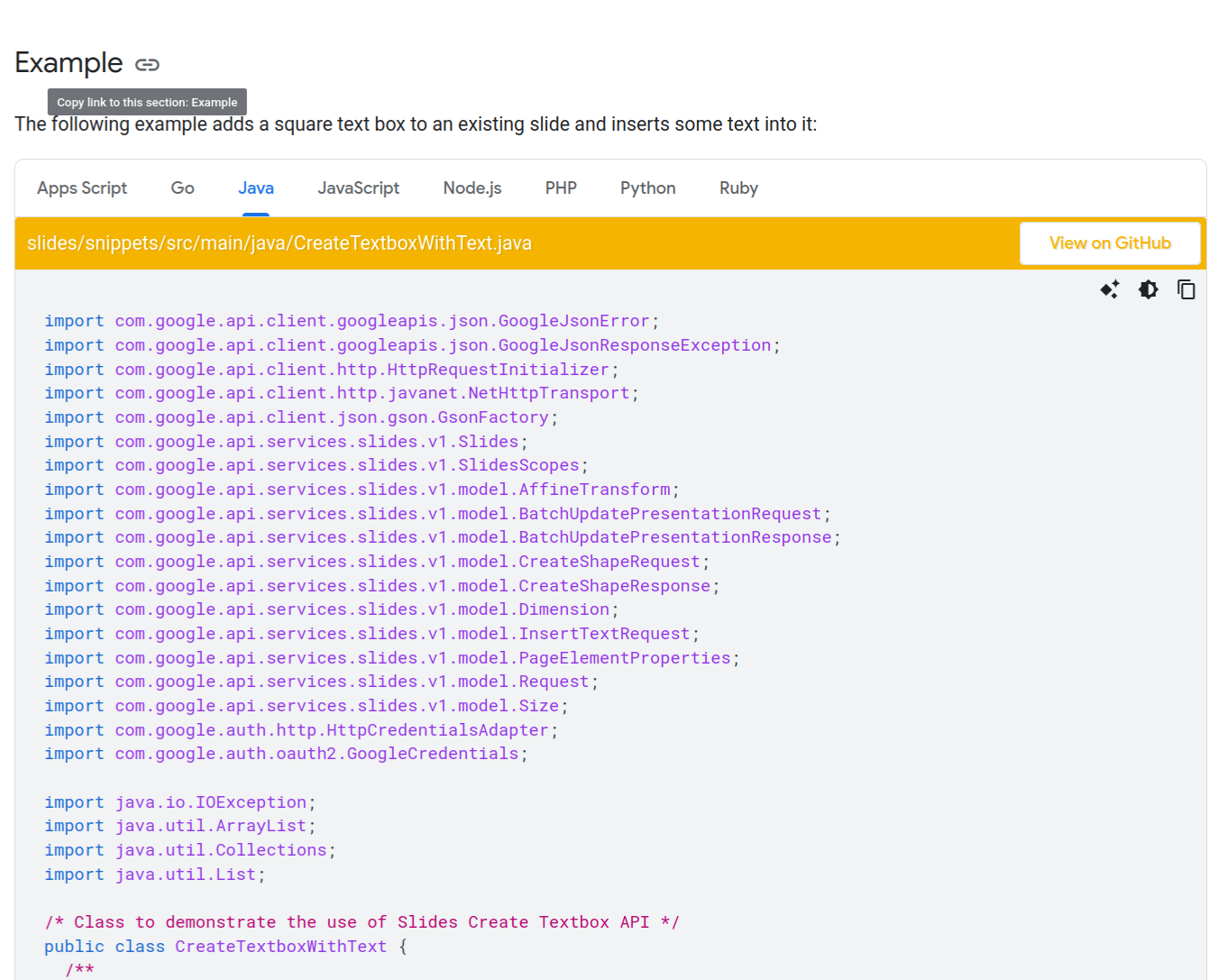The image size is (1227, 980).
Task: Show the JavaScript example tab
Action: pos(359,188)
